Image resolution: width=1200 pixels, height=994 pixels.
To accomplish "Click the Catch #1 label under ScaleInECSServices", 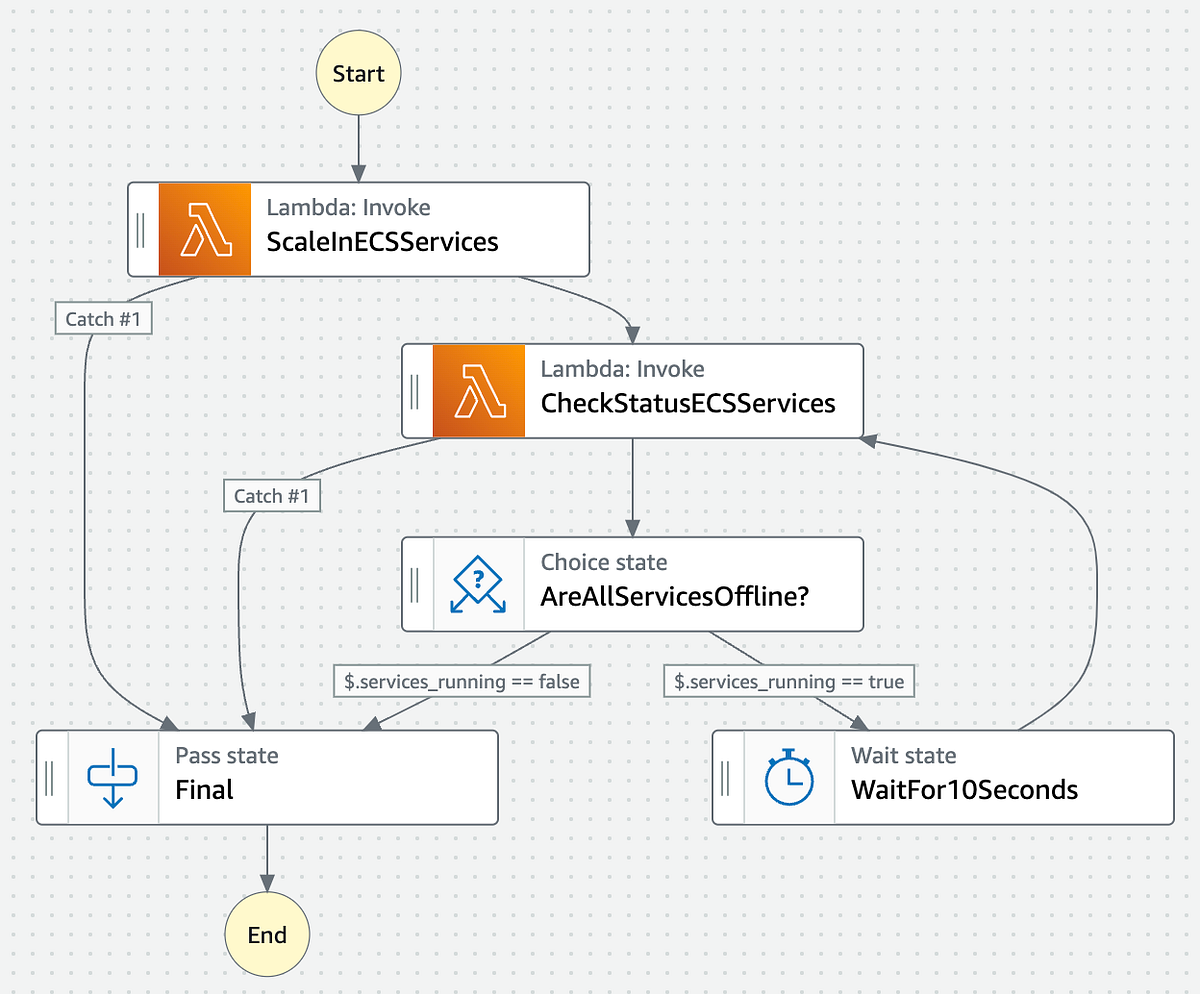I will 103,318.
